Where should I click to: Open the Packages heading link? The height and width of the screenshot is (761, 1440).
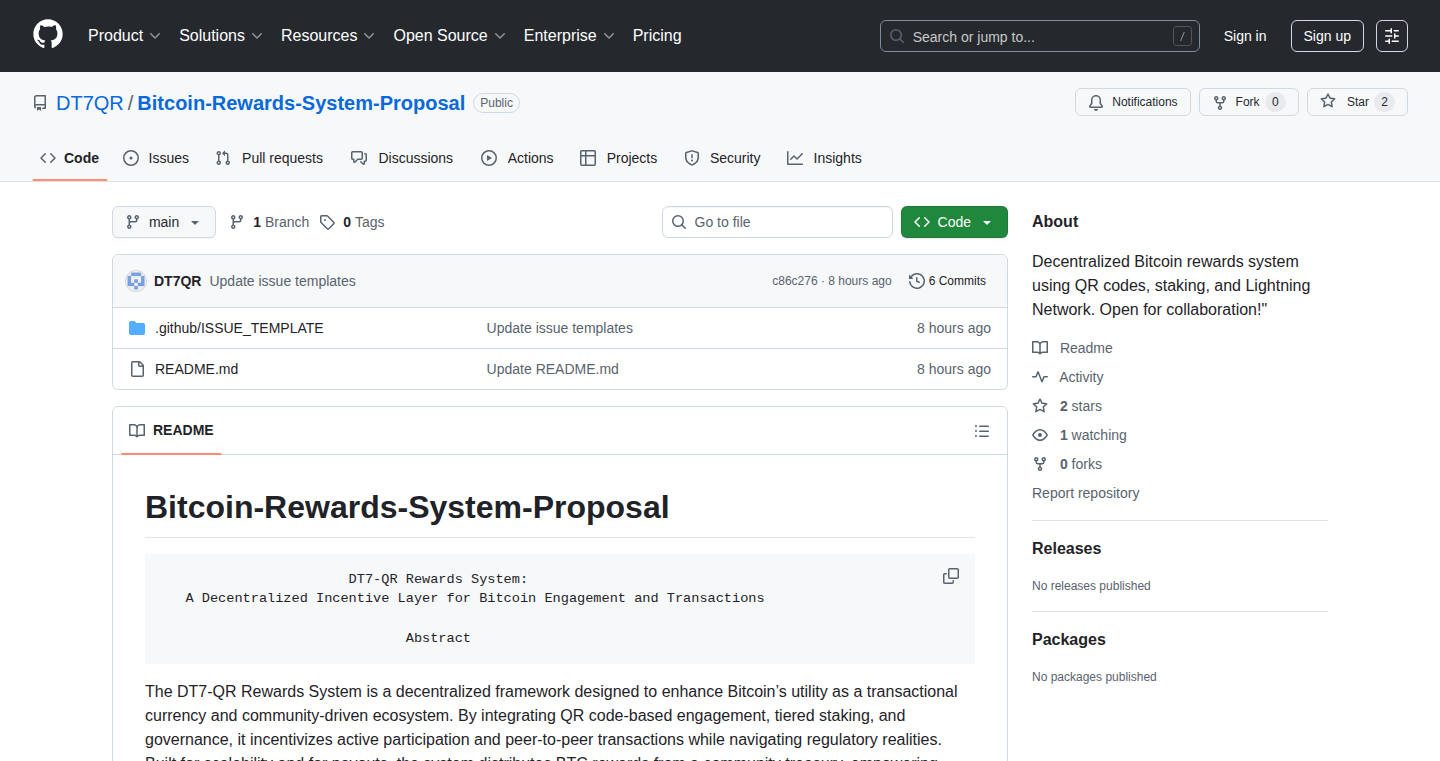(x=1069, y=640)
